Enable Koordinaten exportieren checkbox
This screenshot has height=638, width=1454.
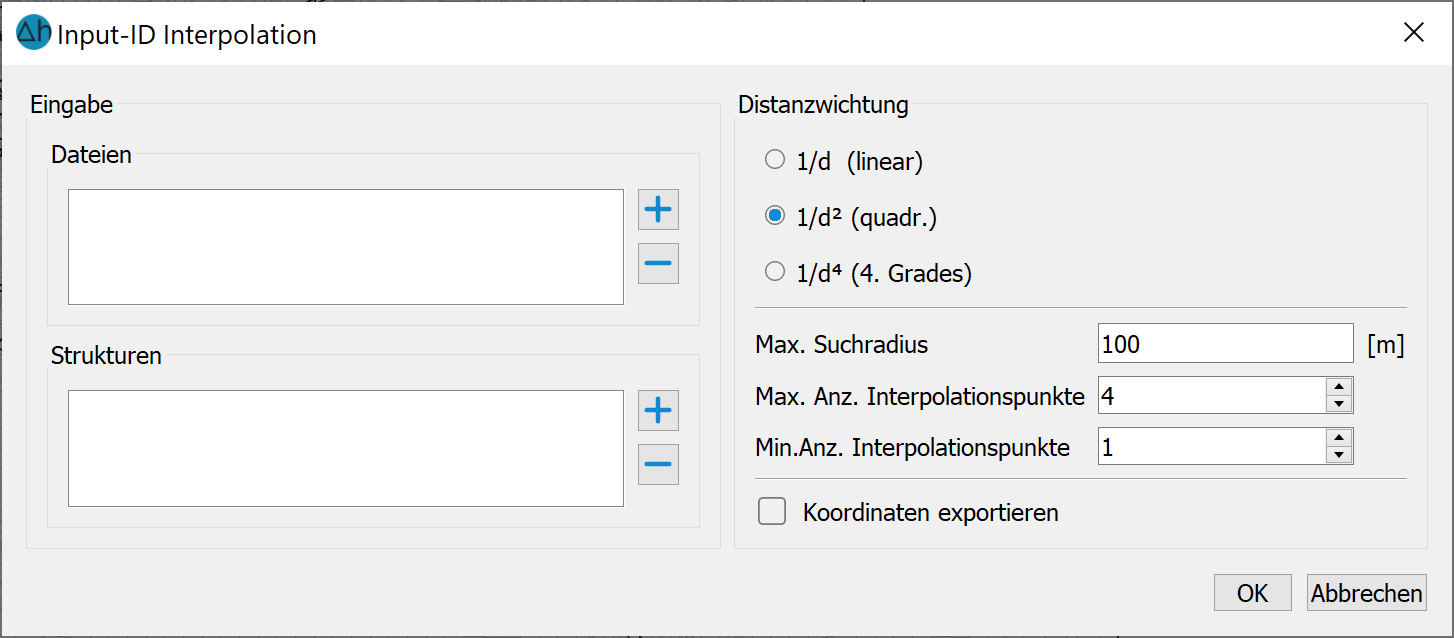click(772, 512)
